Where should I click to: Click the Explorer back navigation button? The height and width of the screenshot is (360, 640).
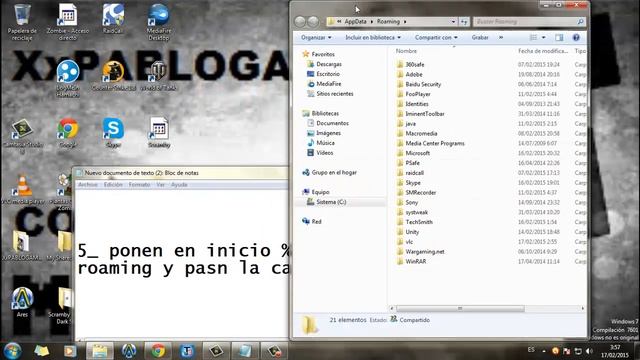coord(300,22)
